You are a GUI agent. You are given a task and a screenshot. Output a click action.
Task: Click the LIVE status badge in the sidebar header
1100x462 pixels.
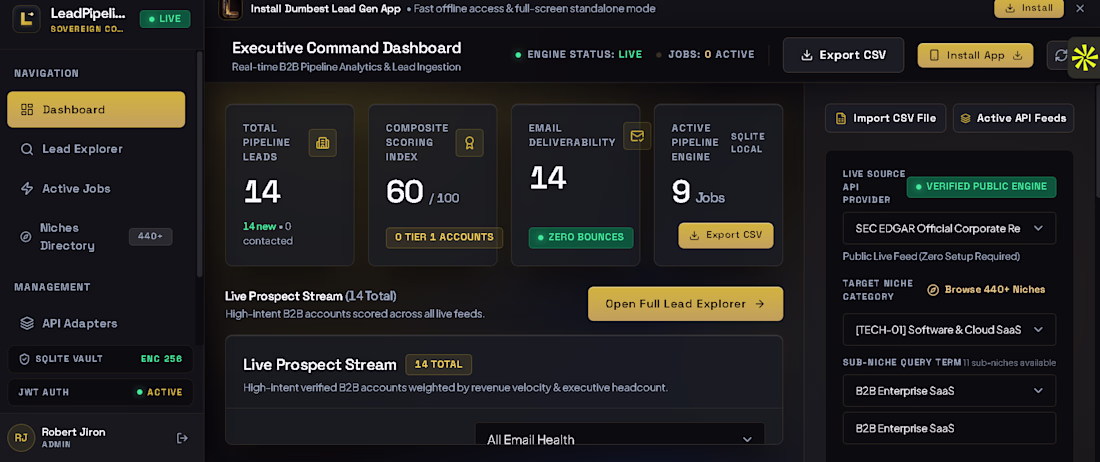click(165, 18)
